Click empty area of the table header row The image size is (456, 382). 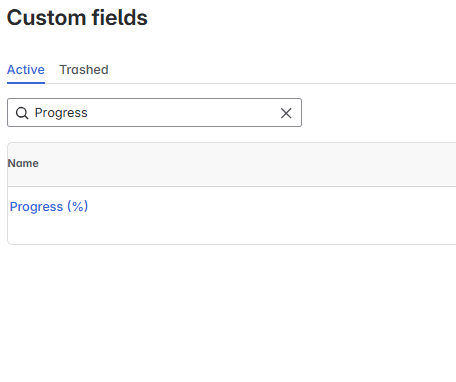(247, 164)
